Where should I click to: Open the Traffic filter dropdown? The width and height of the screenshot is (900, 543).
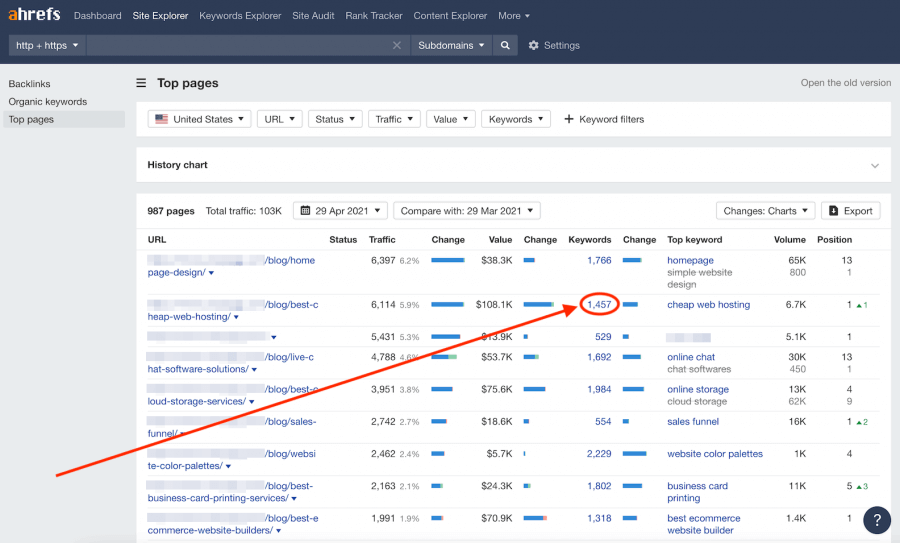tap(394, 119)
